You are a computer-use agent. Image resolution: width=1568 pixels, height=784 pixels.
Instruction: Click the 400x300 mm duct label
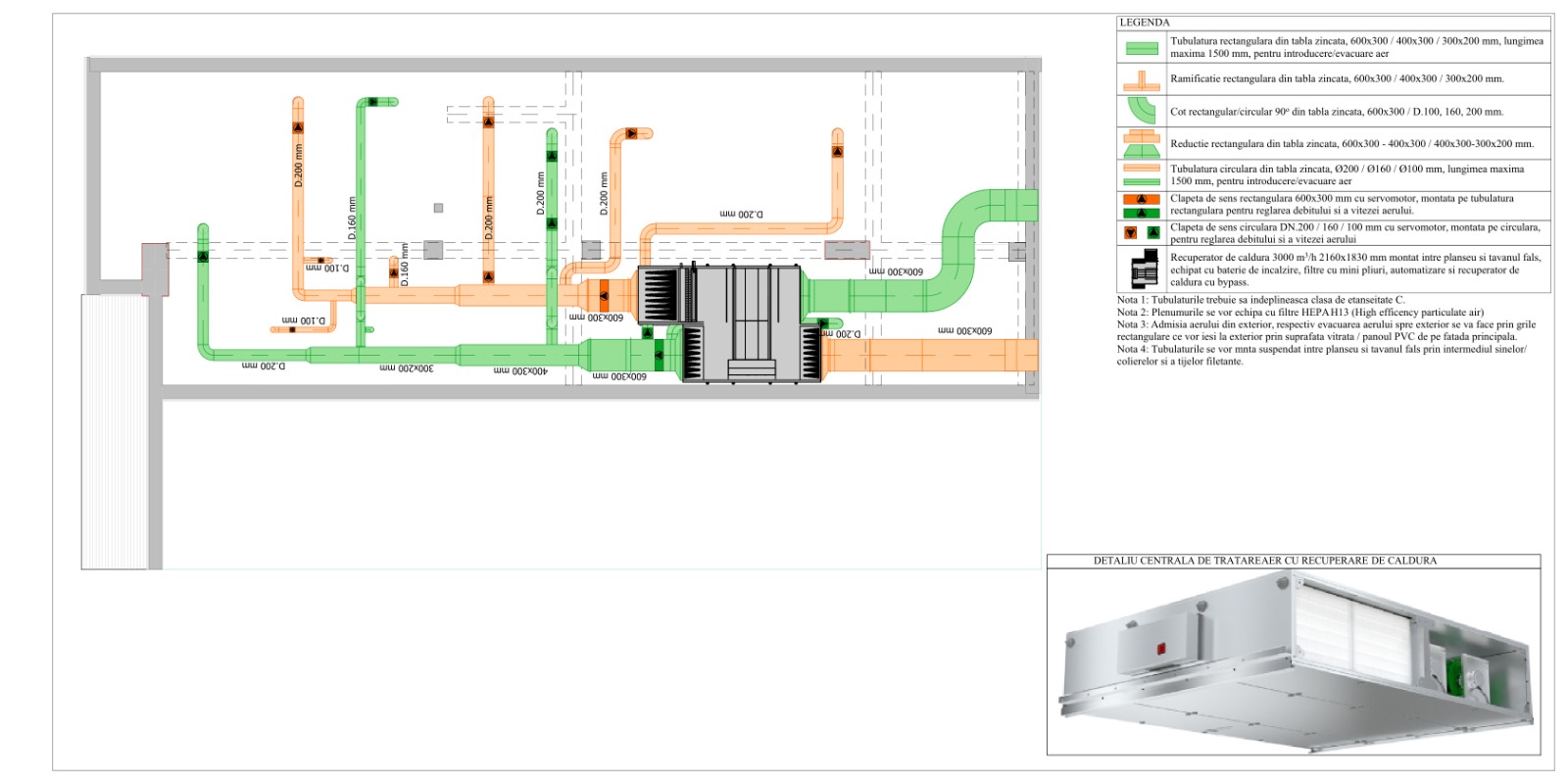tap(520, 371)
